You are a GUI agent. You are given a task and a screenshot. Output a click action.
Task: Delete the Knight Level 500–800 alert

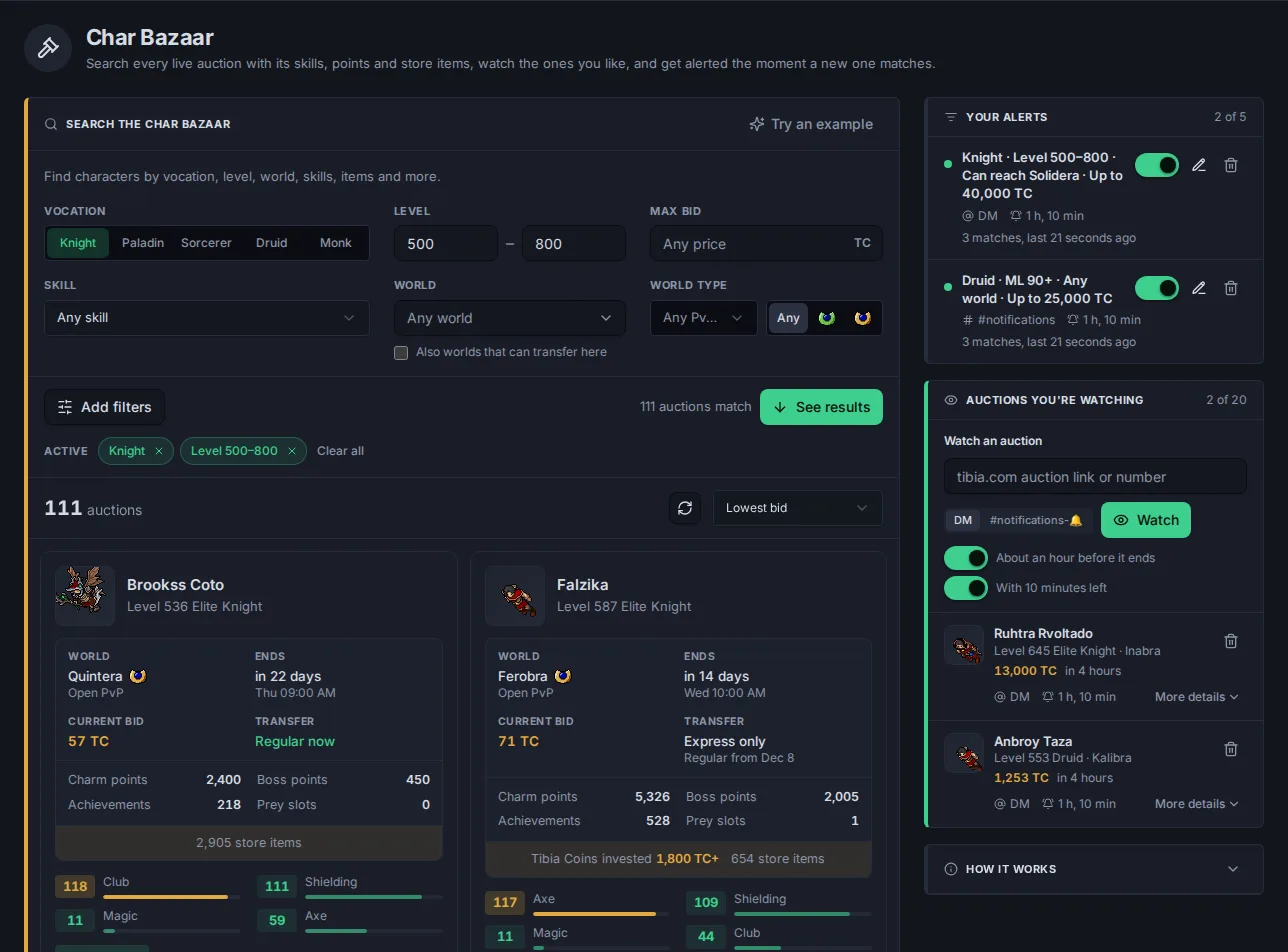tap(1231, 165)
